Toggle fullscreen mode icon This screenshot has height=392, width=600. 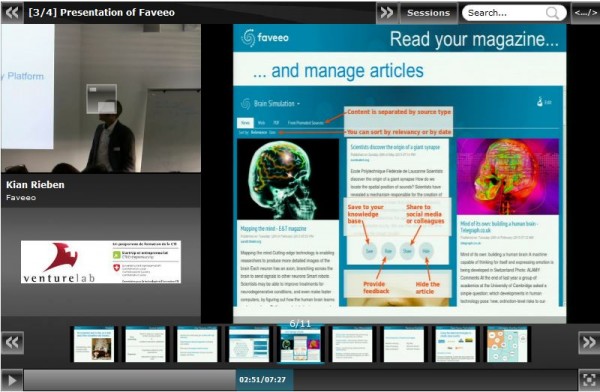point(588,380)
